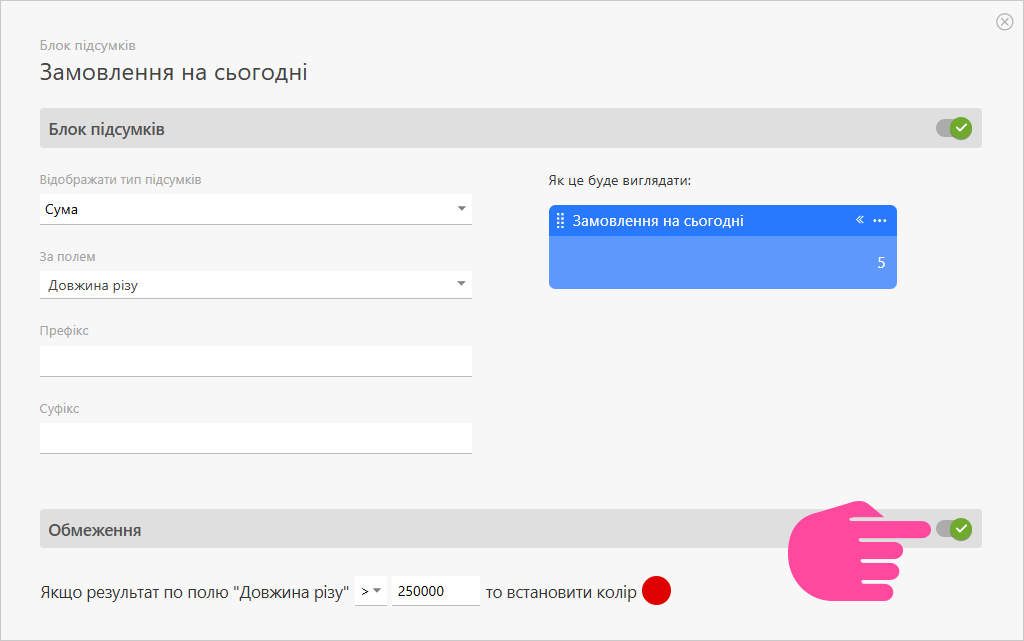Click the large dialog title heading

click(174, 72)
